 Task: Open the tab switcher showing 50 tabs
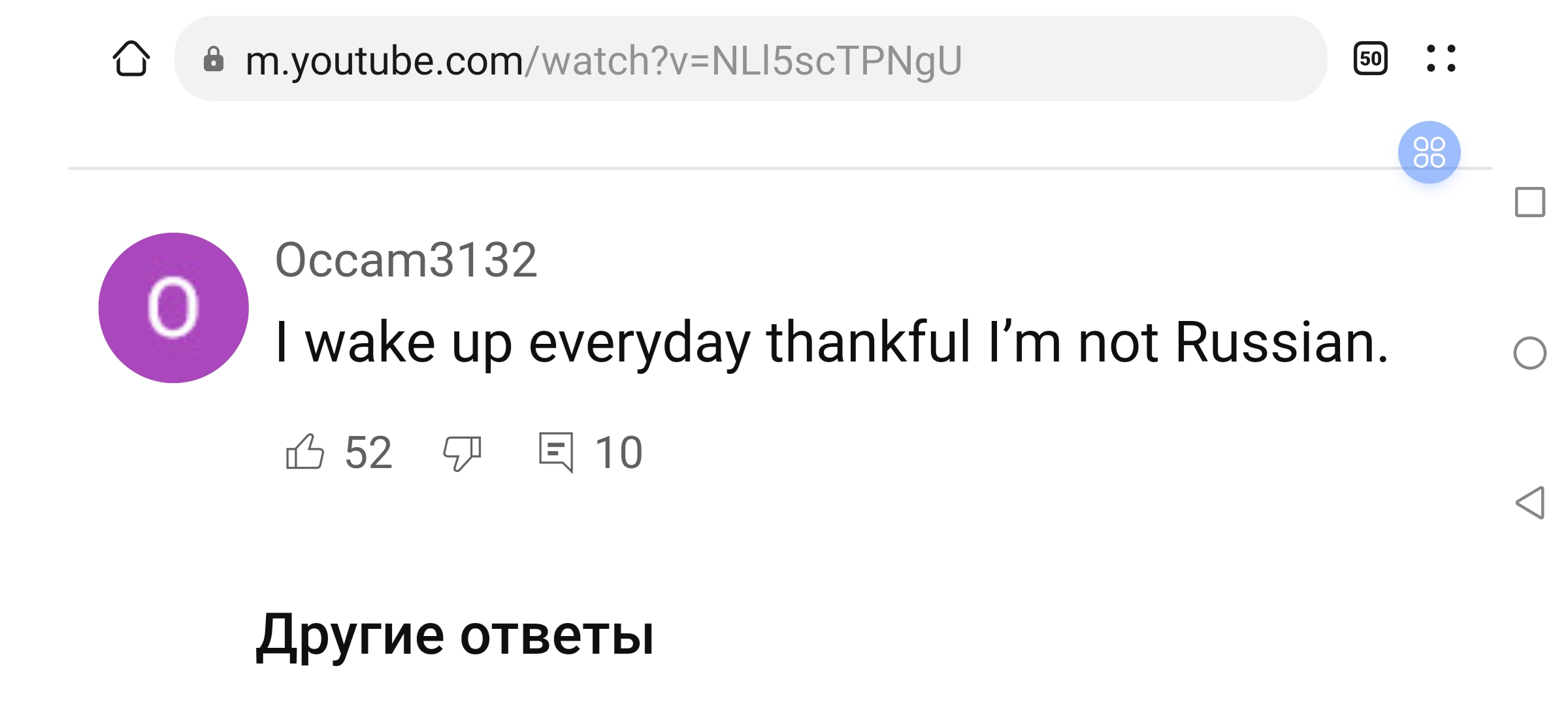pos(1370,59)
